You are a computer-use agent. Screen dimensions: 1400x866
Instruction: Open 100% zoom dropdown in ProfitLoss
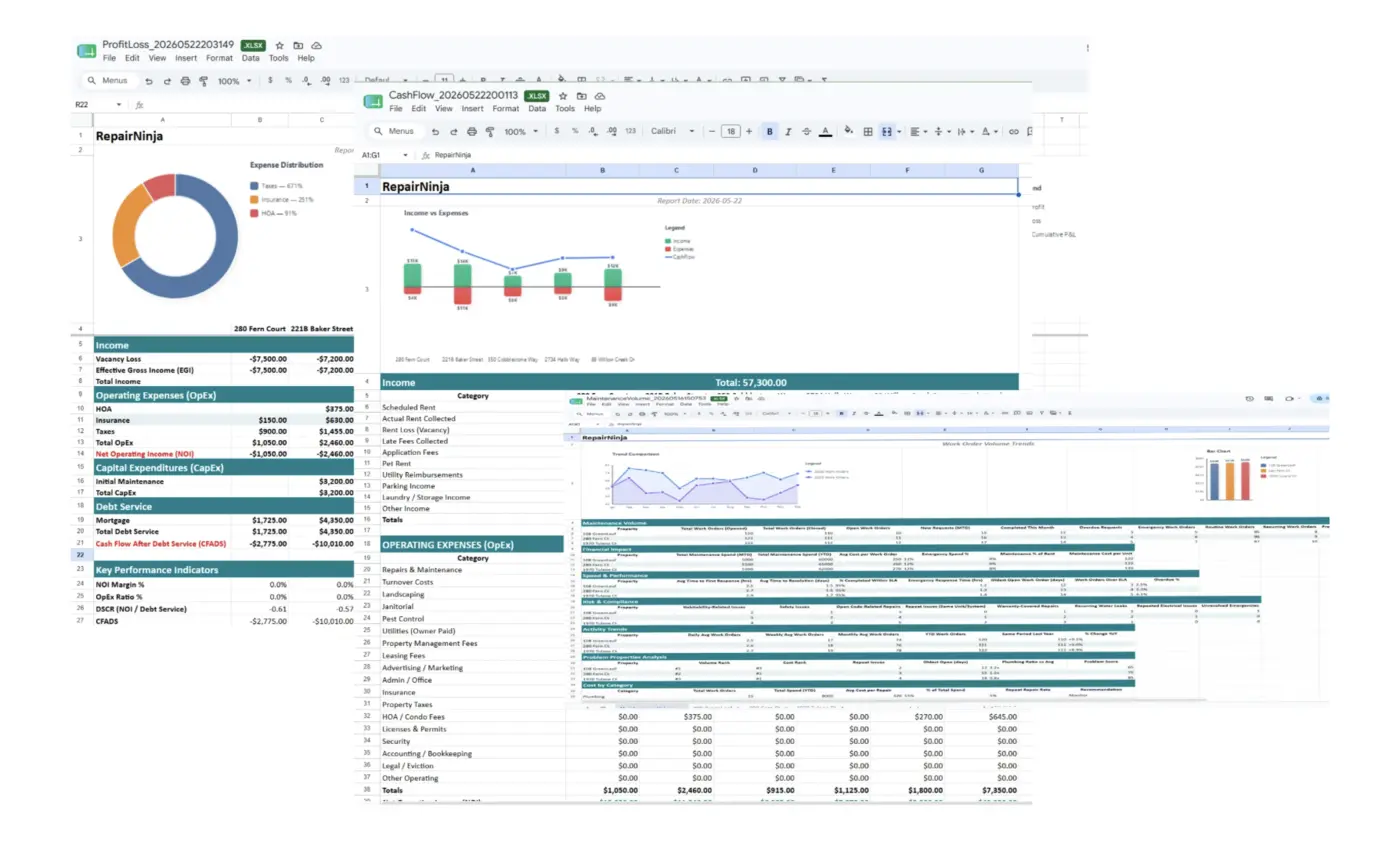tap(234, 81)
